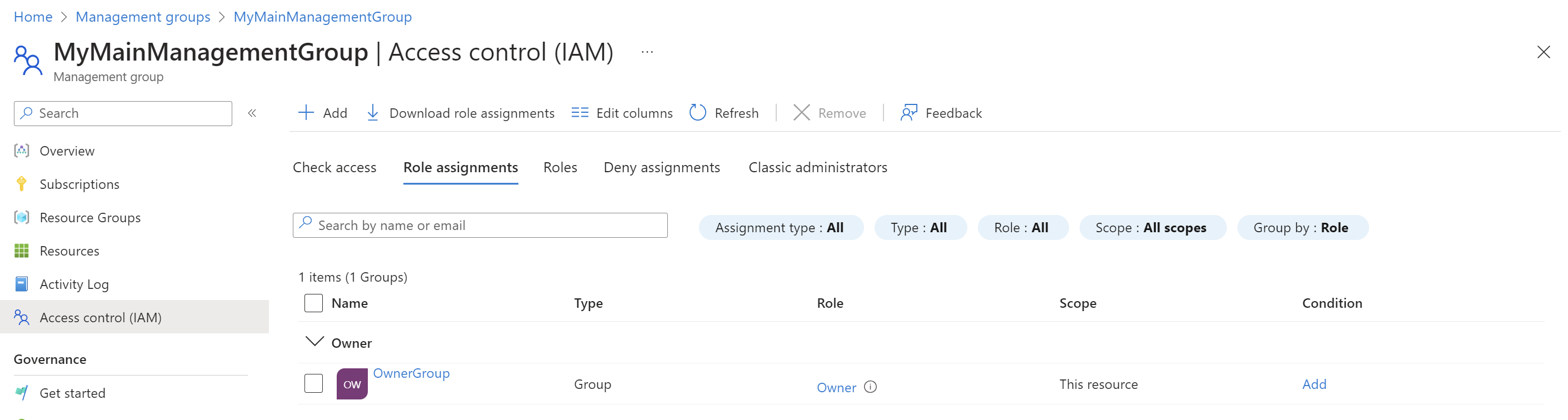The width and height of the screenshot is (1568, 420).
Task: Open the Group by : Role filter
Action: [1302, 228]
